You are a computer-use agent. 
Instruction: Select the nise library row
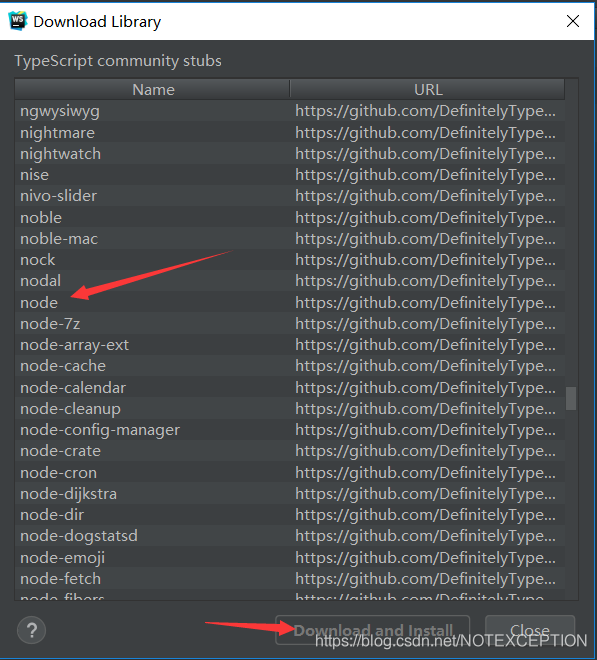click(x=290, y=175)
